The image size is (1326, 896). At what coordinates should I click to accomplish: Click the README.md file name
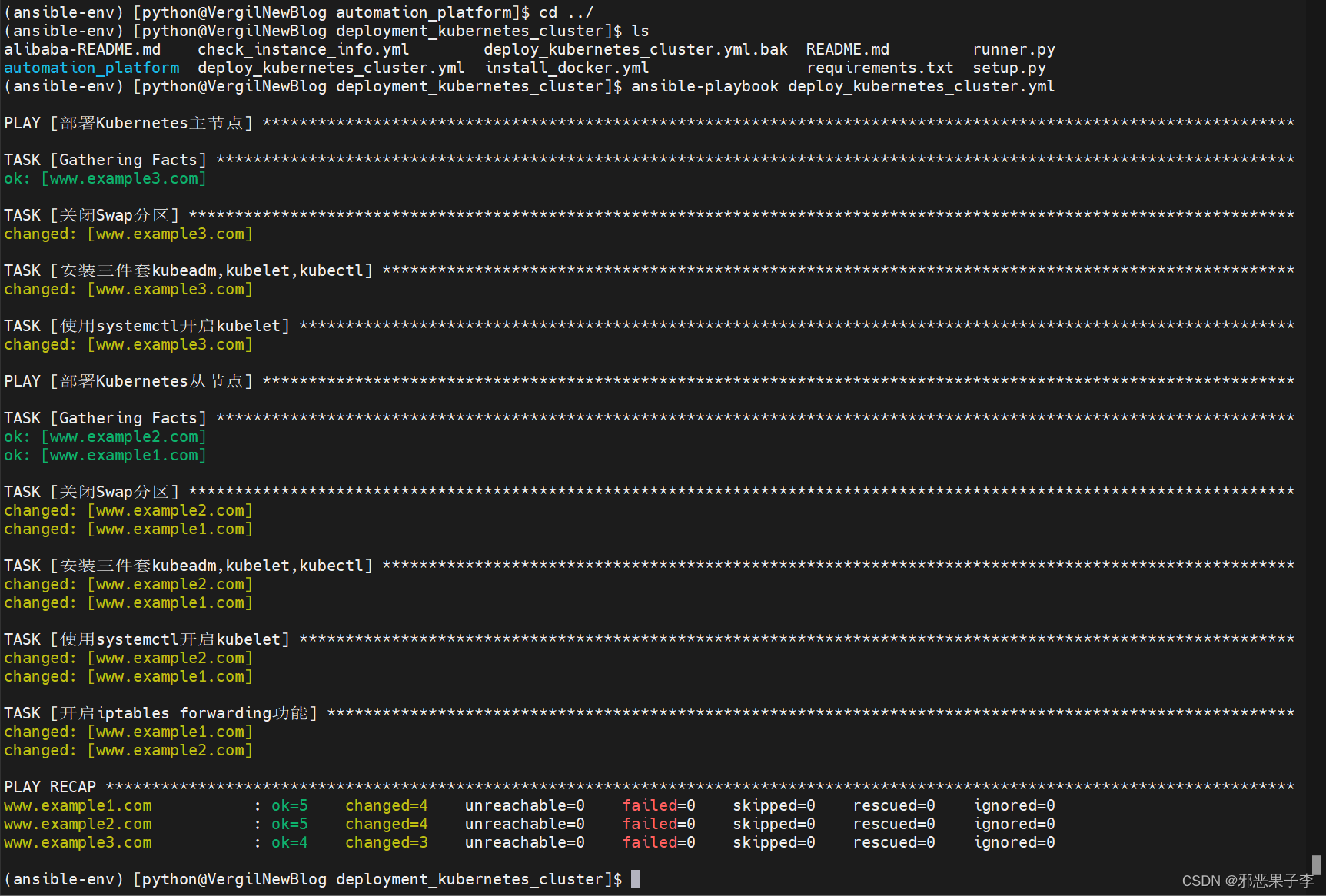[x=848, y=49]
